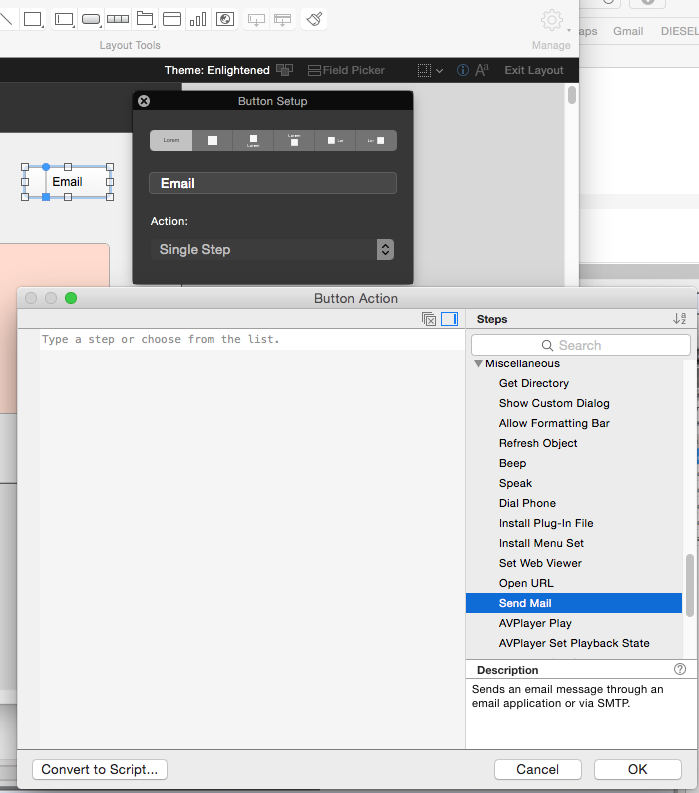699x793 pixels.
Task: Open the Manage gear menu
Action: point(552,21)
